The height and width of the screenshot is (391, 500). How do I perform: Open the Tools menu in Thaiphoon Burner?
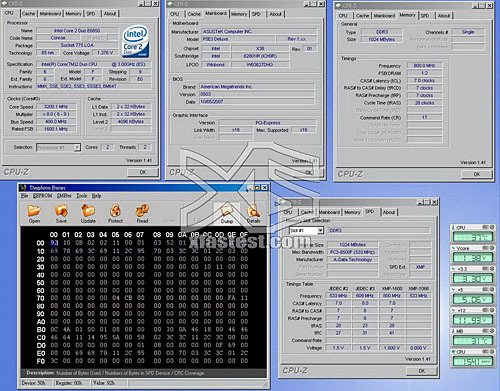pos(82,196)
